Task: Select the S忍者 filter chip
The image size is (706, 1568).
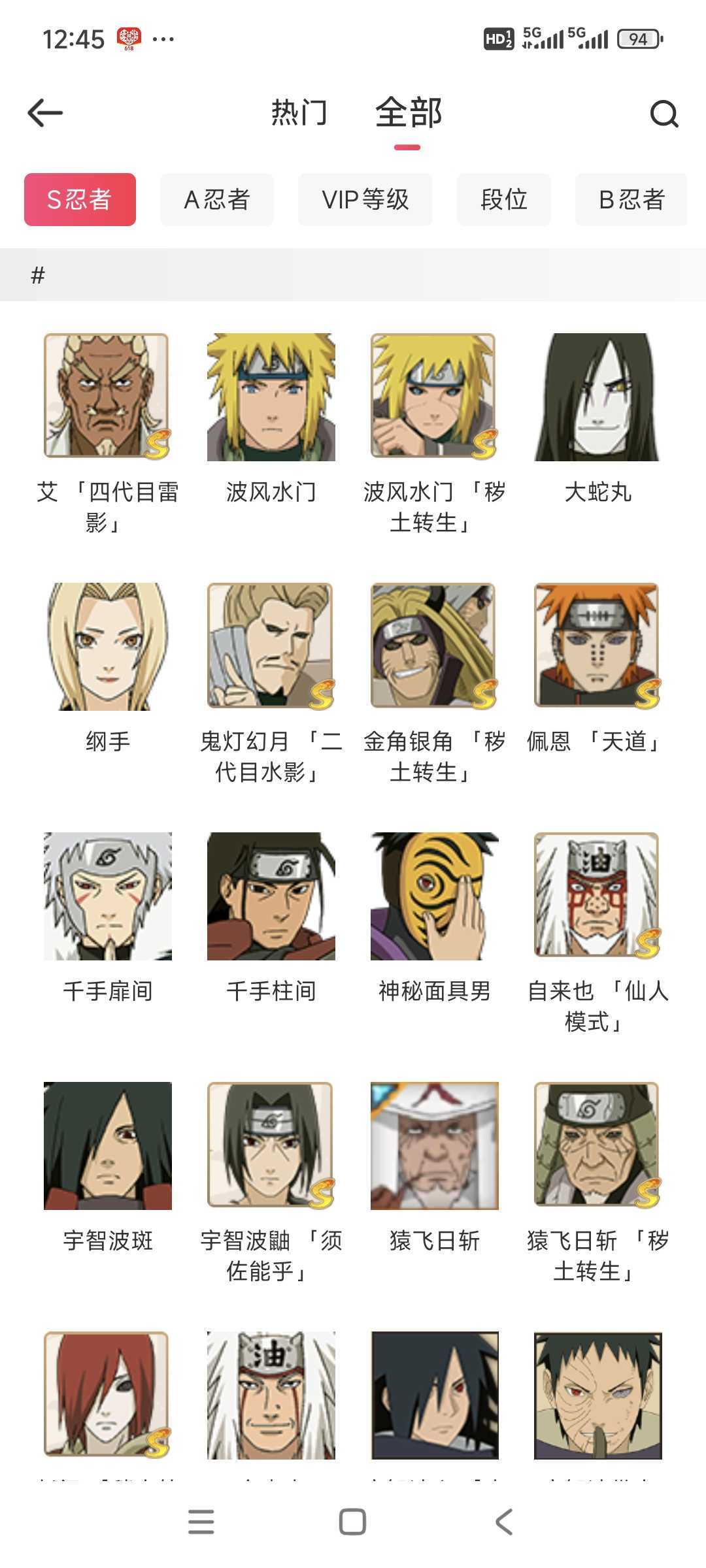Action: click(80, 199)
